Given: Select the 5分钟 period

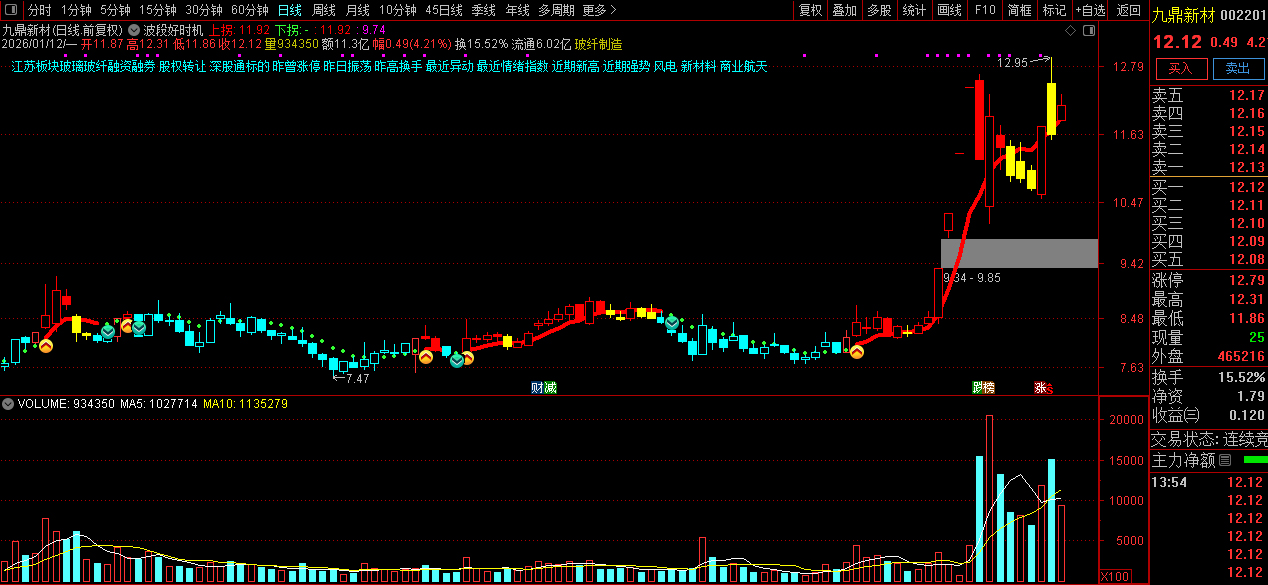Looking at the screenshot, I should (115, 10).
